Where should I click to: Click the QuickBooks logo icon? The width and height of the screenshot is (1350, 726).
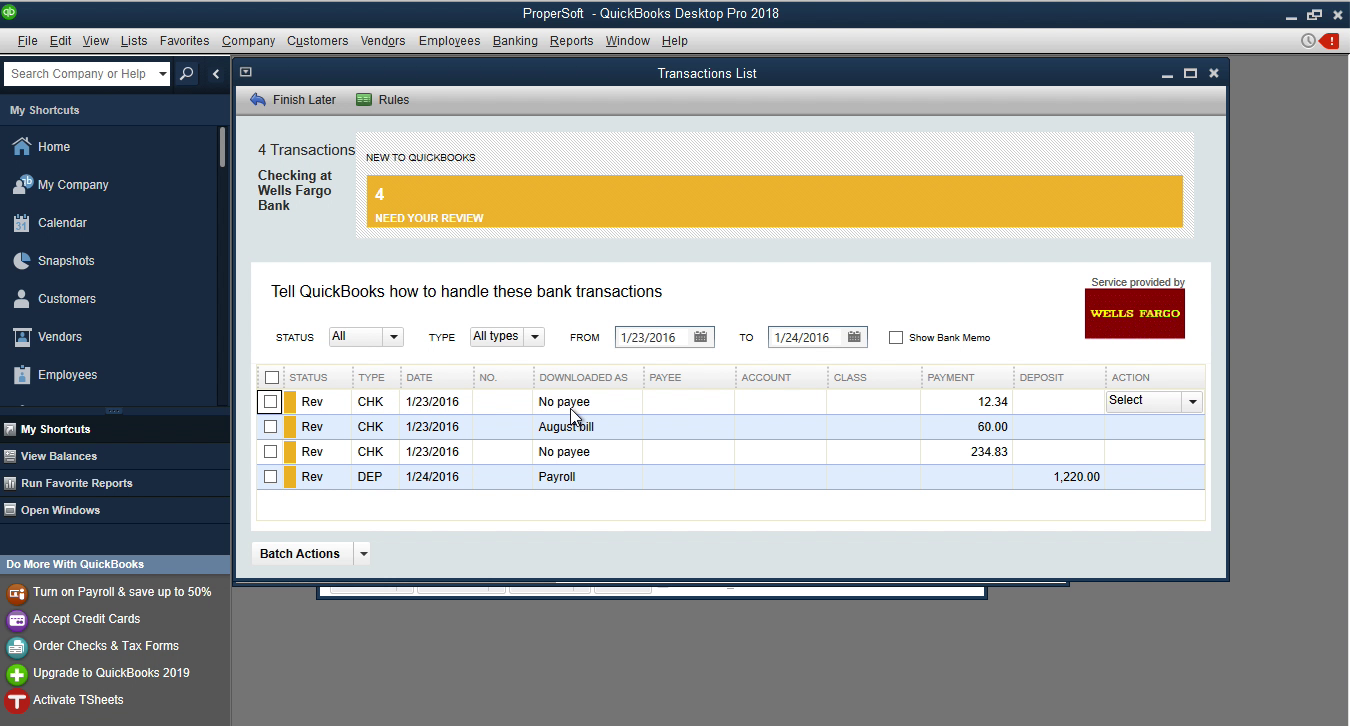8,13
